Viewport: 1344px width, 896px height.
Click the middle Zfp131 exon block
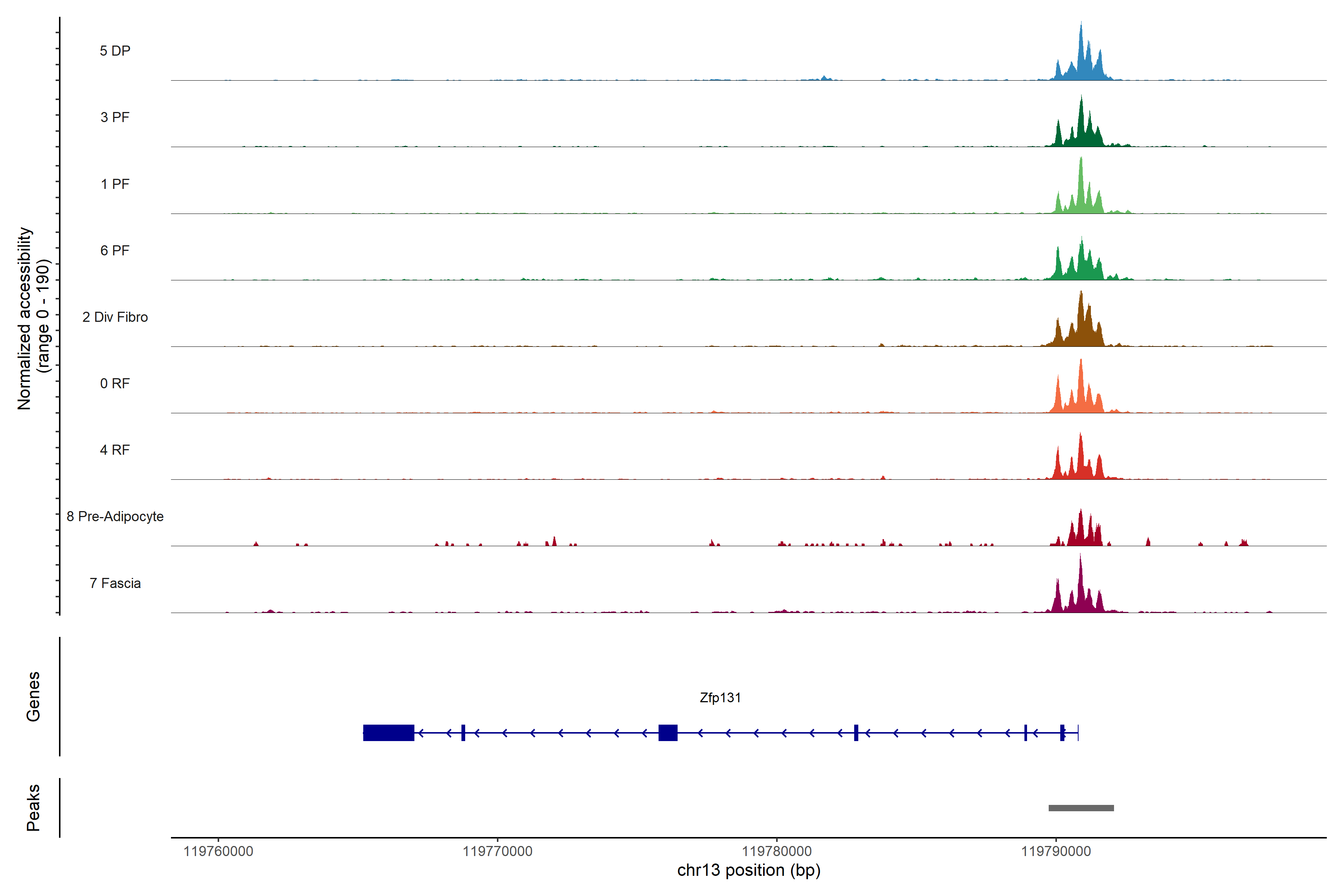coord(668,732)
